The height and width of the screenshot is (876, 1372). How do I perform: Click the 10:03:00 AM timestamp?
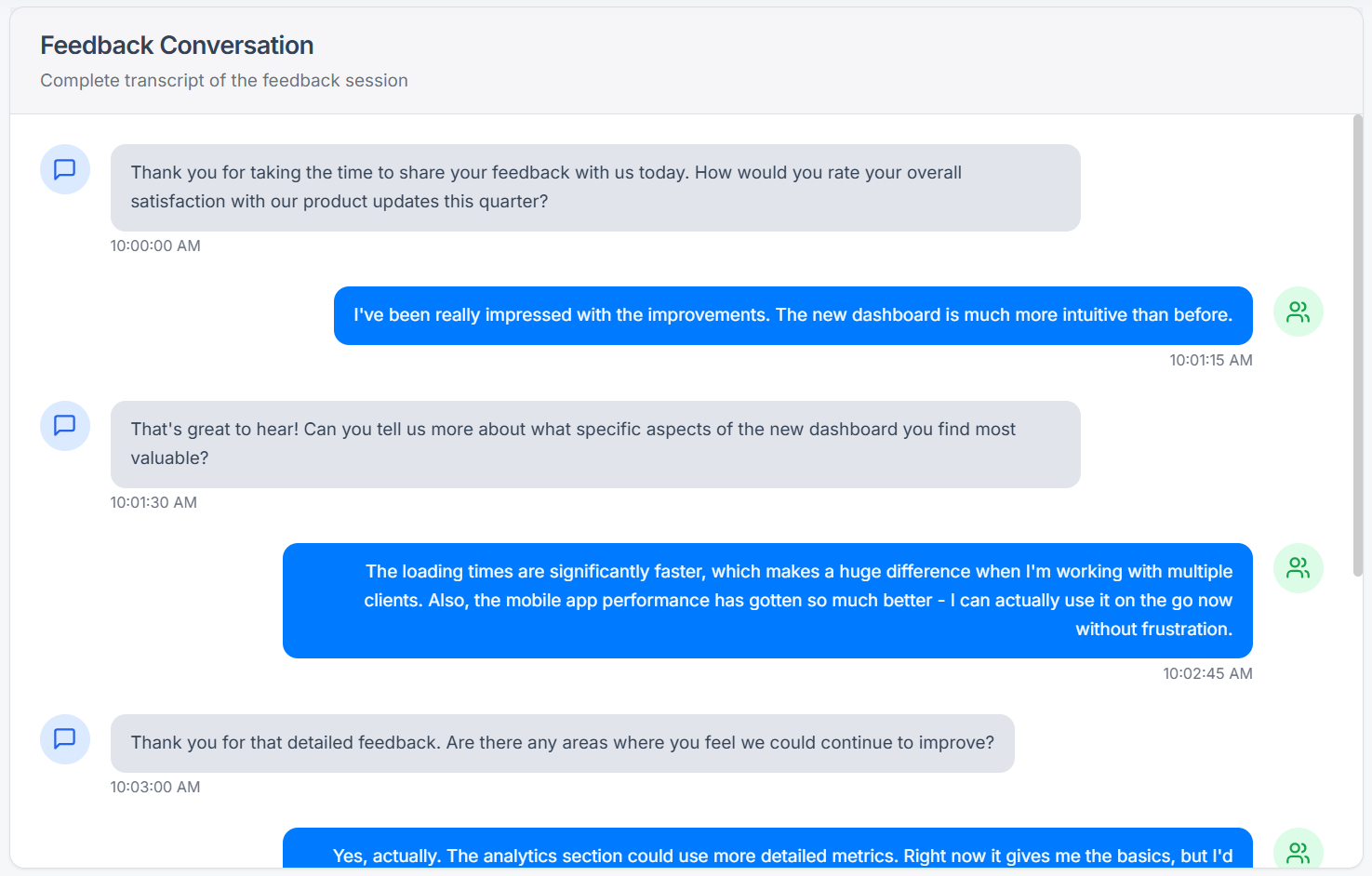pos(155,787)
